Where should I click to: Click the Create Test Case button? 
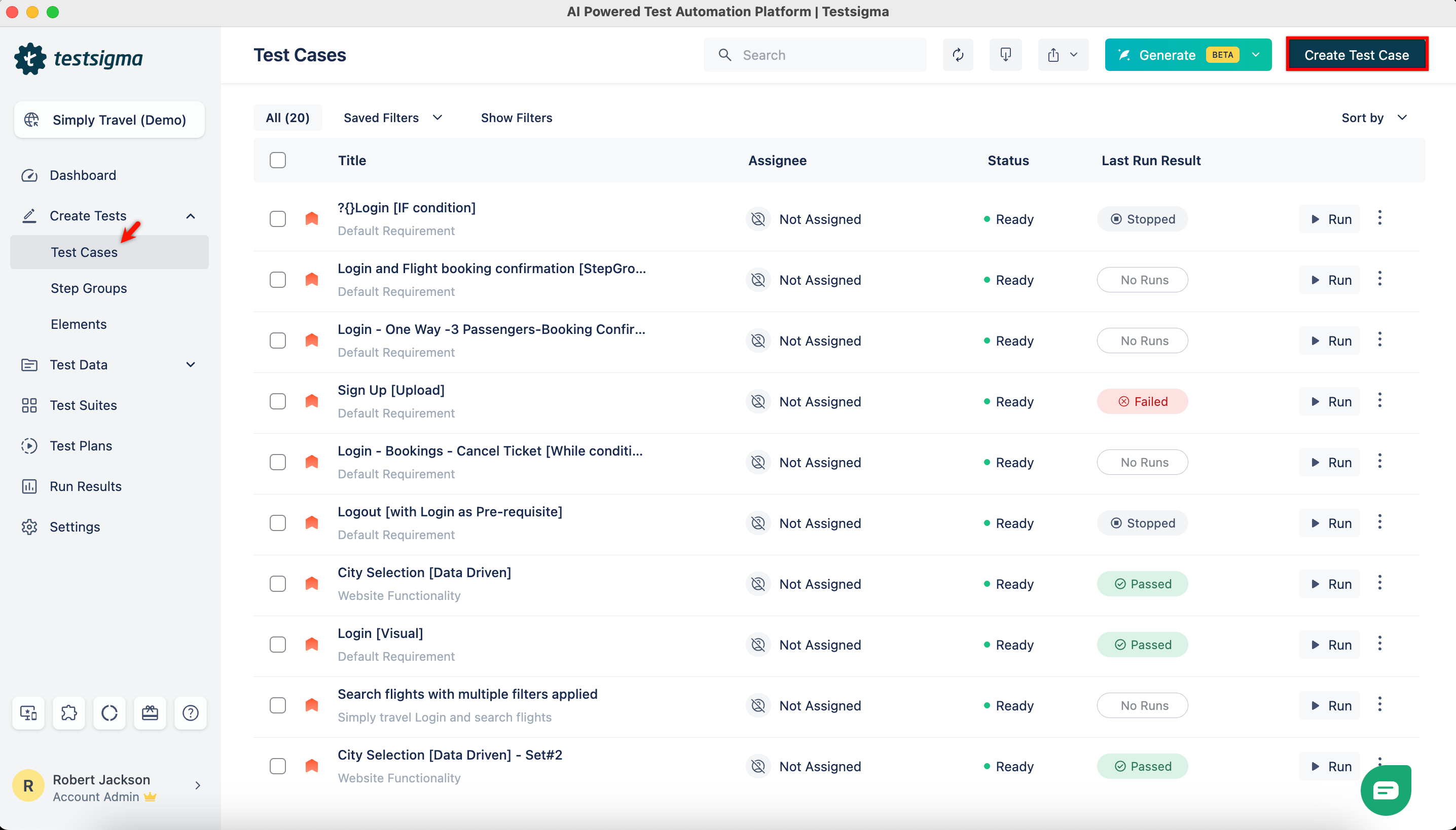coord(1357,55)
